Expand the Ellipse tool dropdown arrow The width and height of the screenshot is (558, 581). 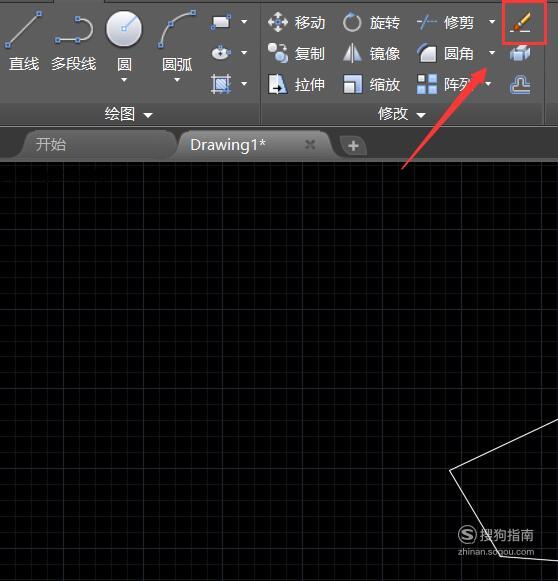point(244,53)
